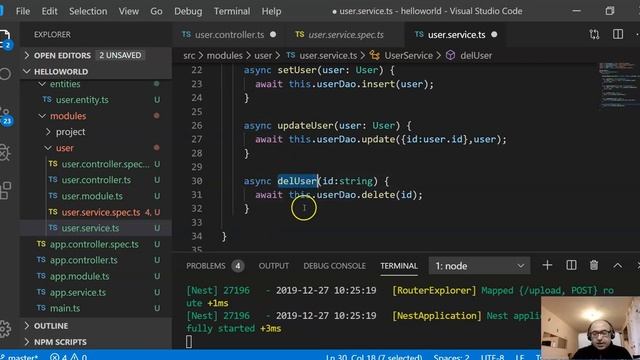Open app.controller.spec.ts in the explorer
640x360 pixels.
(x=94, y=244)
